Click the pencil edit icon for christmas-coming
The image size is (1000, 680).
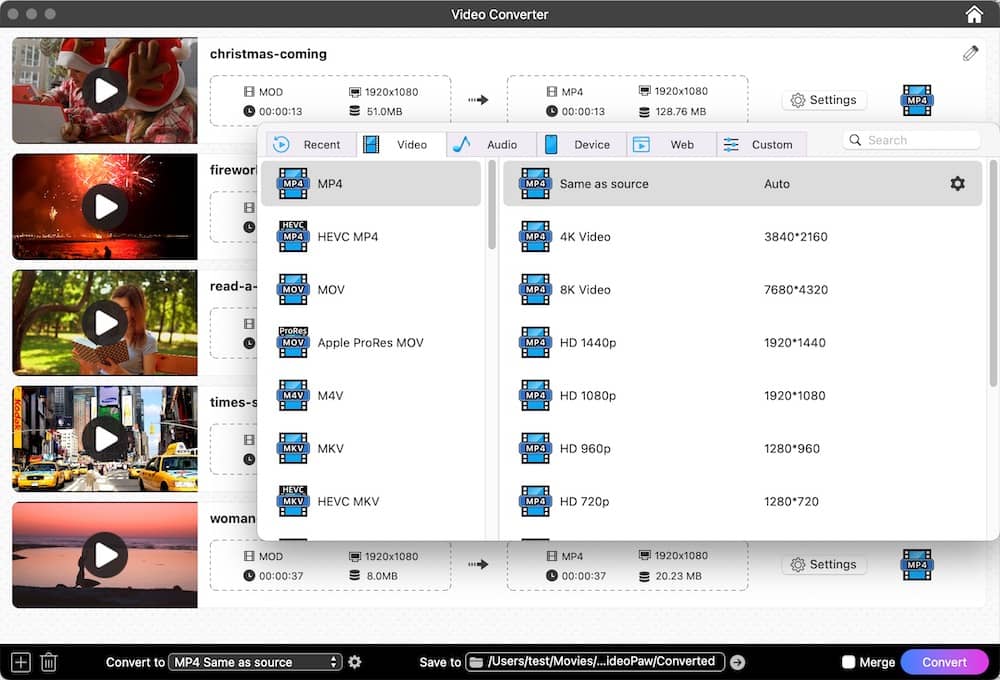(x=970, y=53)
